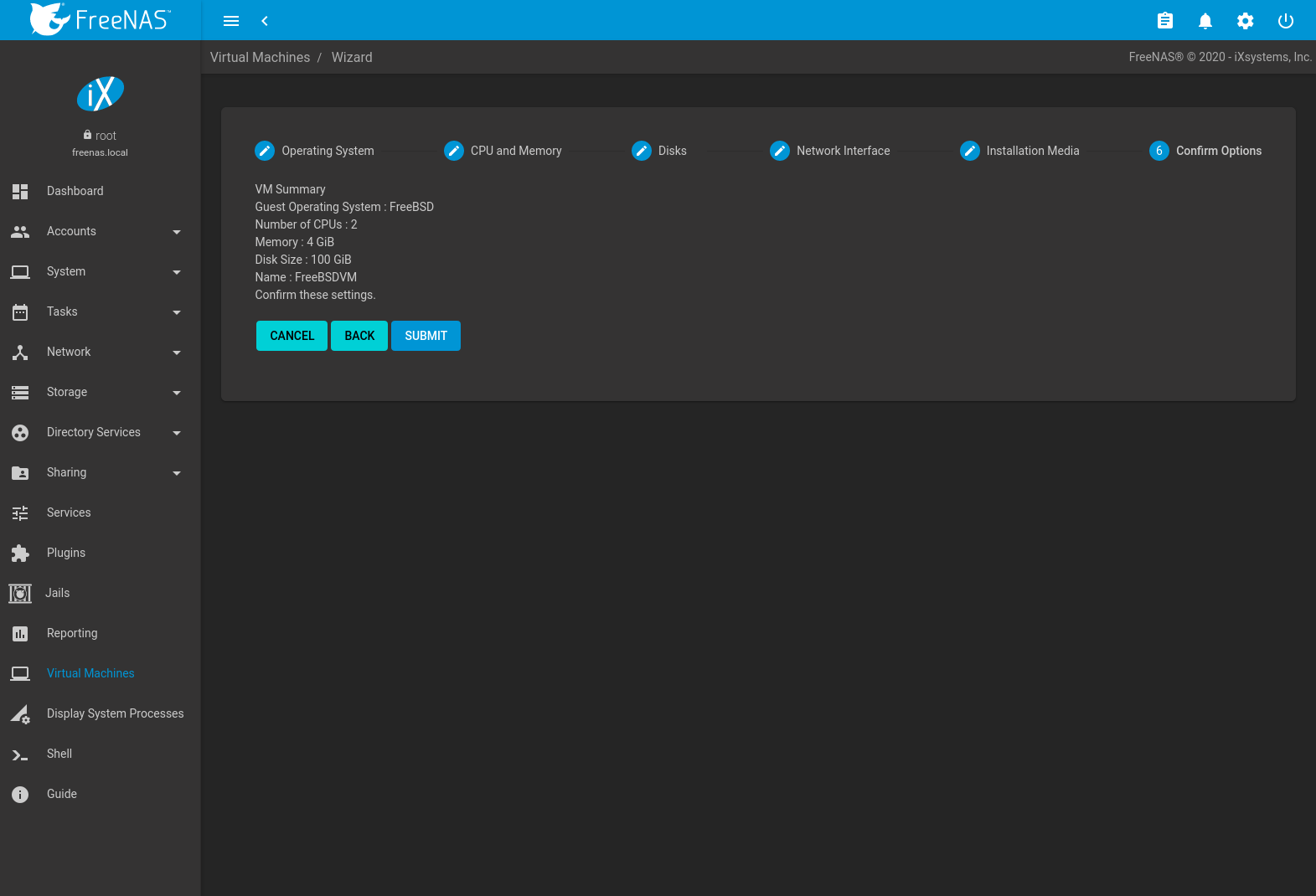Toggle the hamburger sidebar menu icon
Image resolution: width=1316 pixels, height=896 pixels.
click(231, 21)
